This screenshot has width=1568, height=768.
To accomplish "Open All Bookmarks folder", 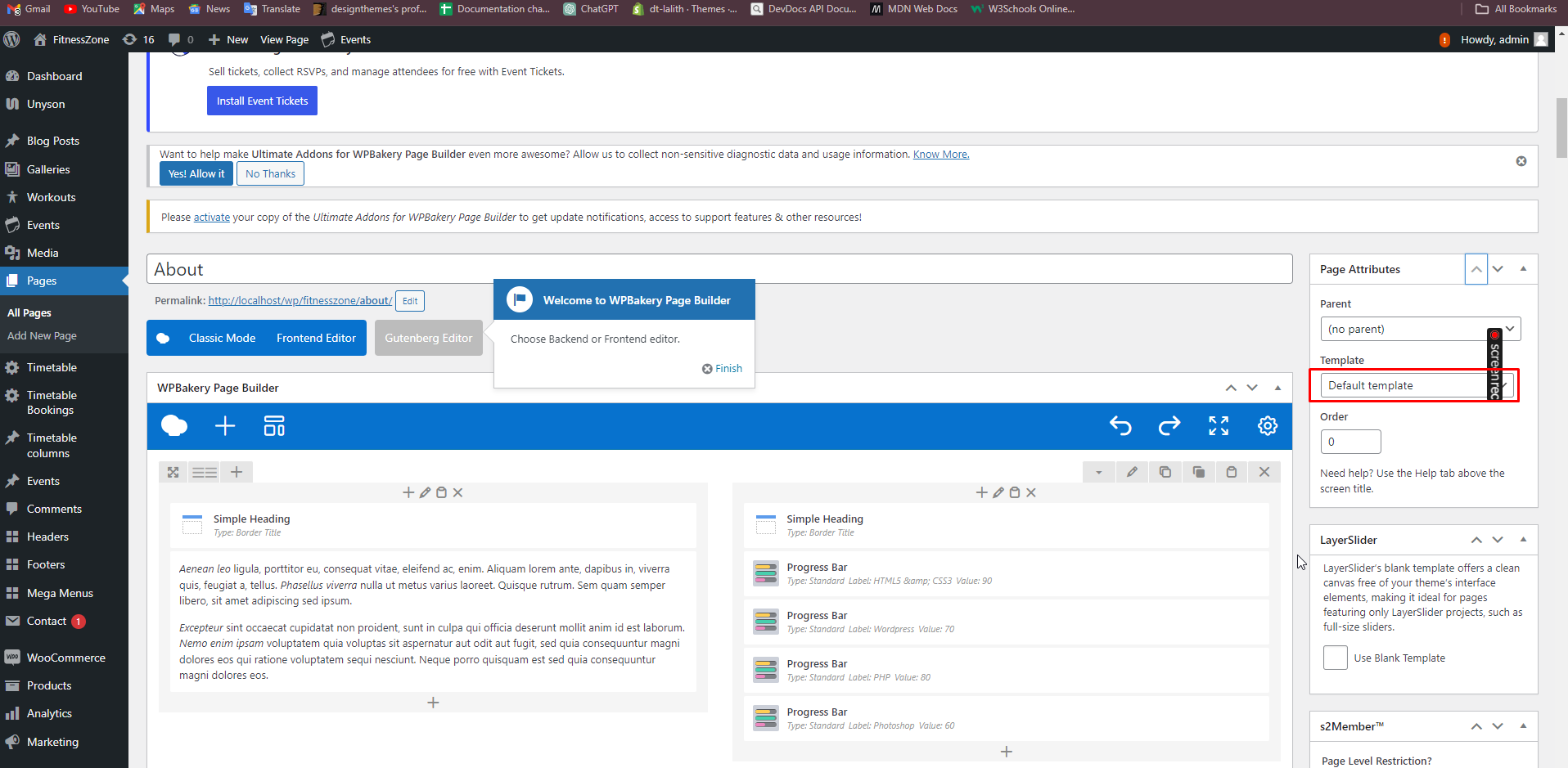I will click(x=1516, y=9).
